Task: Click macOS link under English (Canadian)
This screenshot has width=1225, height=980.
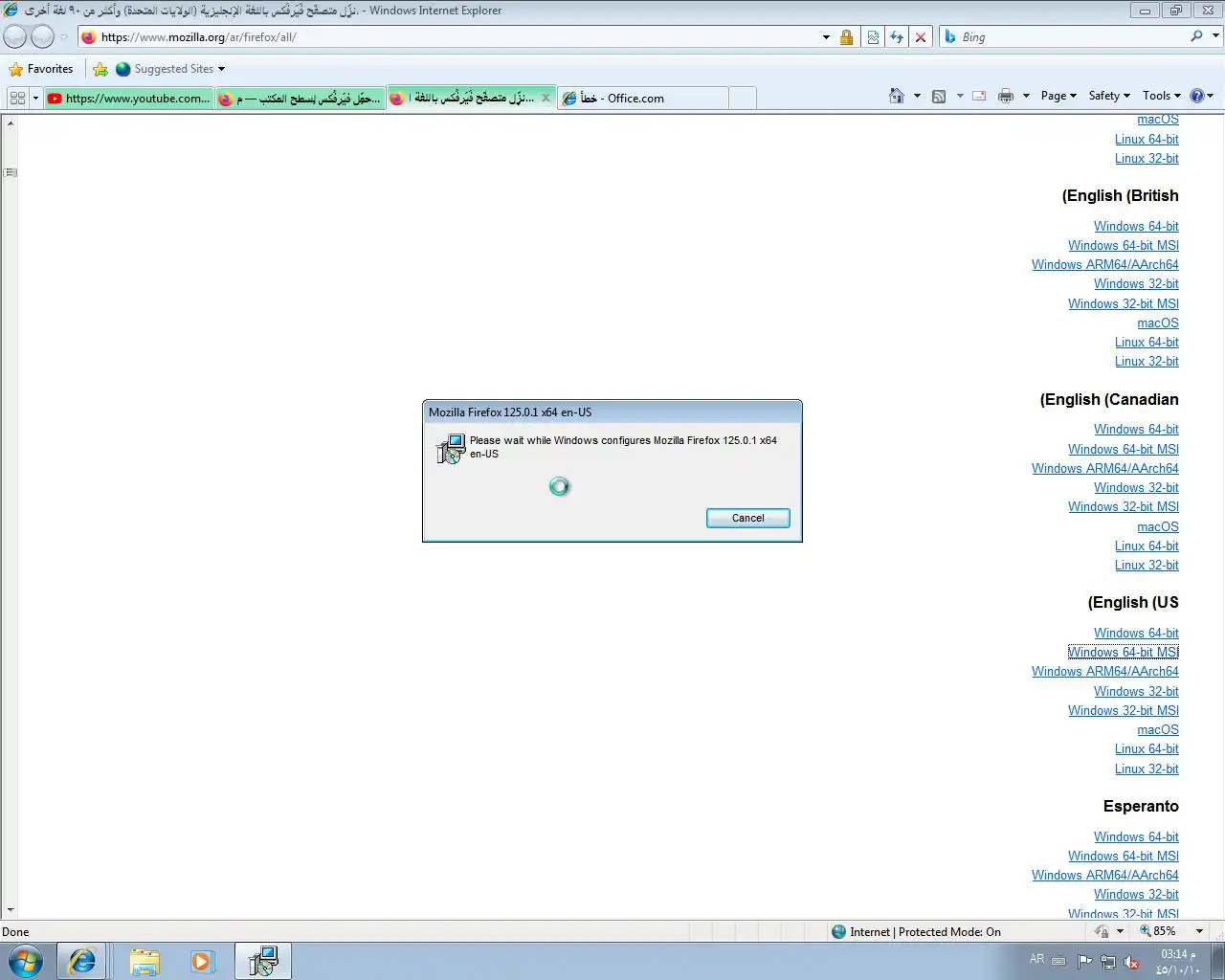Action: (x=1158, y=527)
